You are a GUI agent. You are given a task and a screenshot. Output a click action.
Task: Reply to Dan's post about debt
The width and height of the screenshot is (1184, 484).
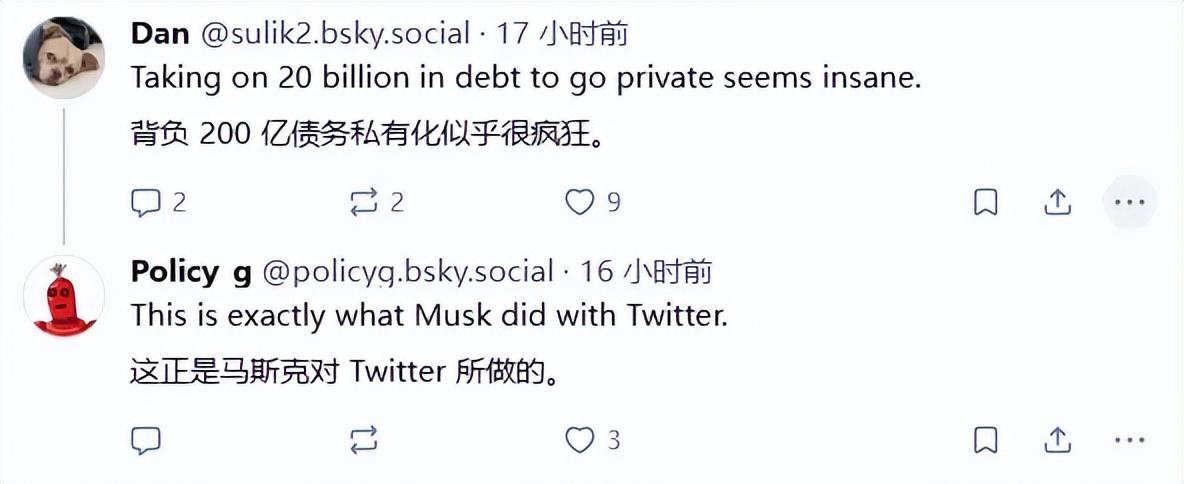(x=146, y=203)
